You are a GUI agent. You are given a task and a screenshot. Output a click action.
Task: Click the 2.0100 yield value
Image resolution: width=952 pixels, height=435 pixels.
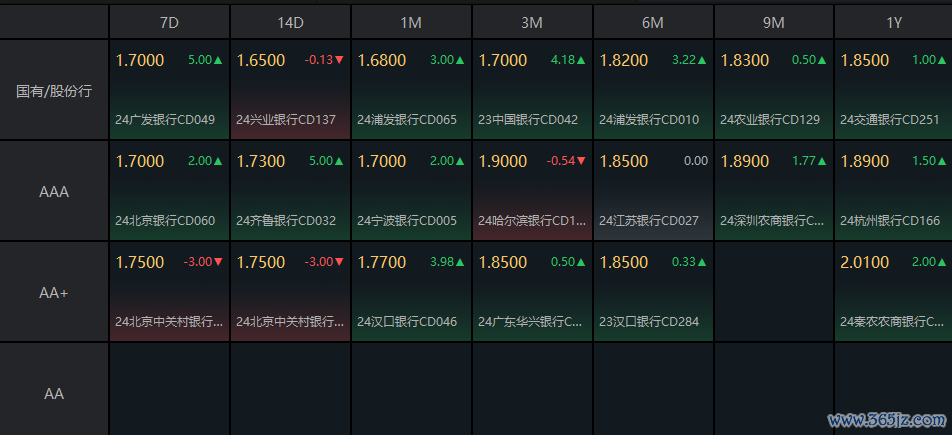click(865, 262)
